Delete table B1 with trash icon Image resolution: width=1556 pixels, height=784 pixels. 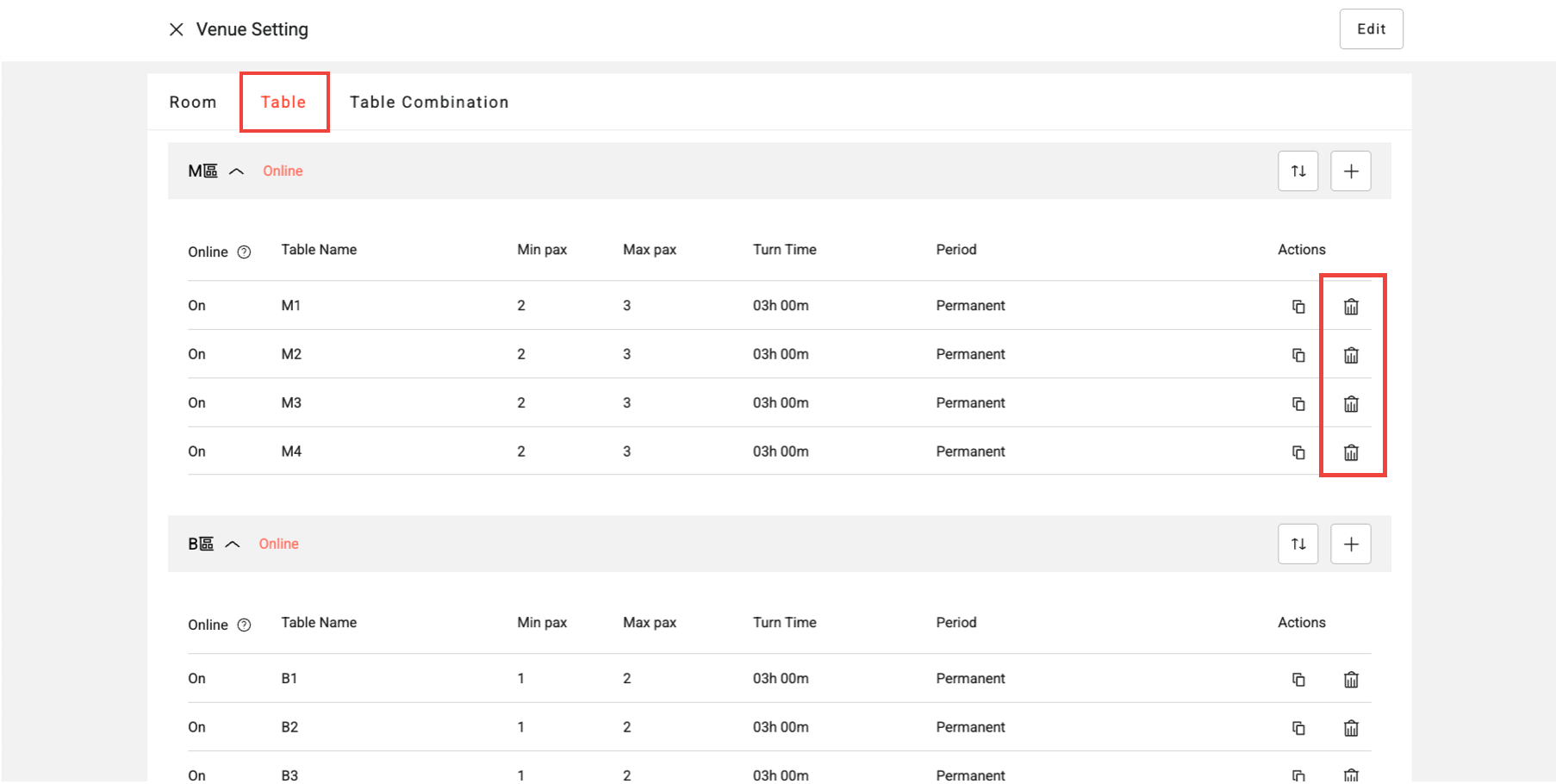[1350, 680]
